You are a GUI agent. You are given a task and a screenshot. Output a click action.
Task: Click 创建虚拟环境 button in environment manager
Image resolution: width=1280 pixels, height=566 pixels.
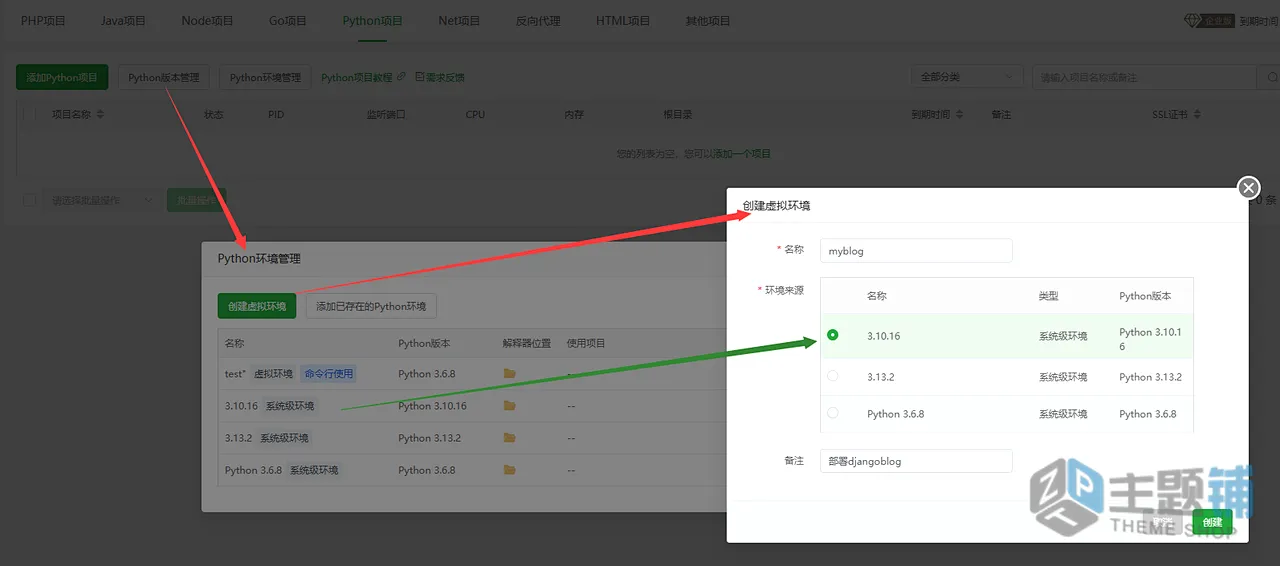click(x=257, y=306)
